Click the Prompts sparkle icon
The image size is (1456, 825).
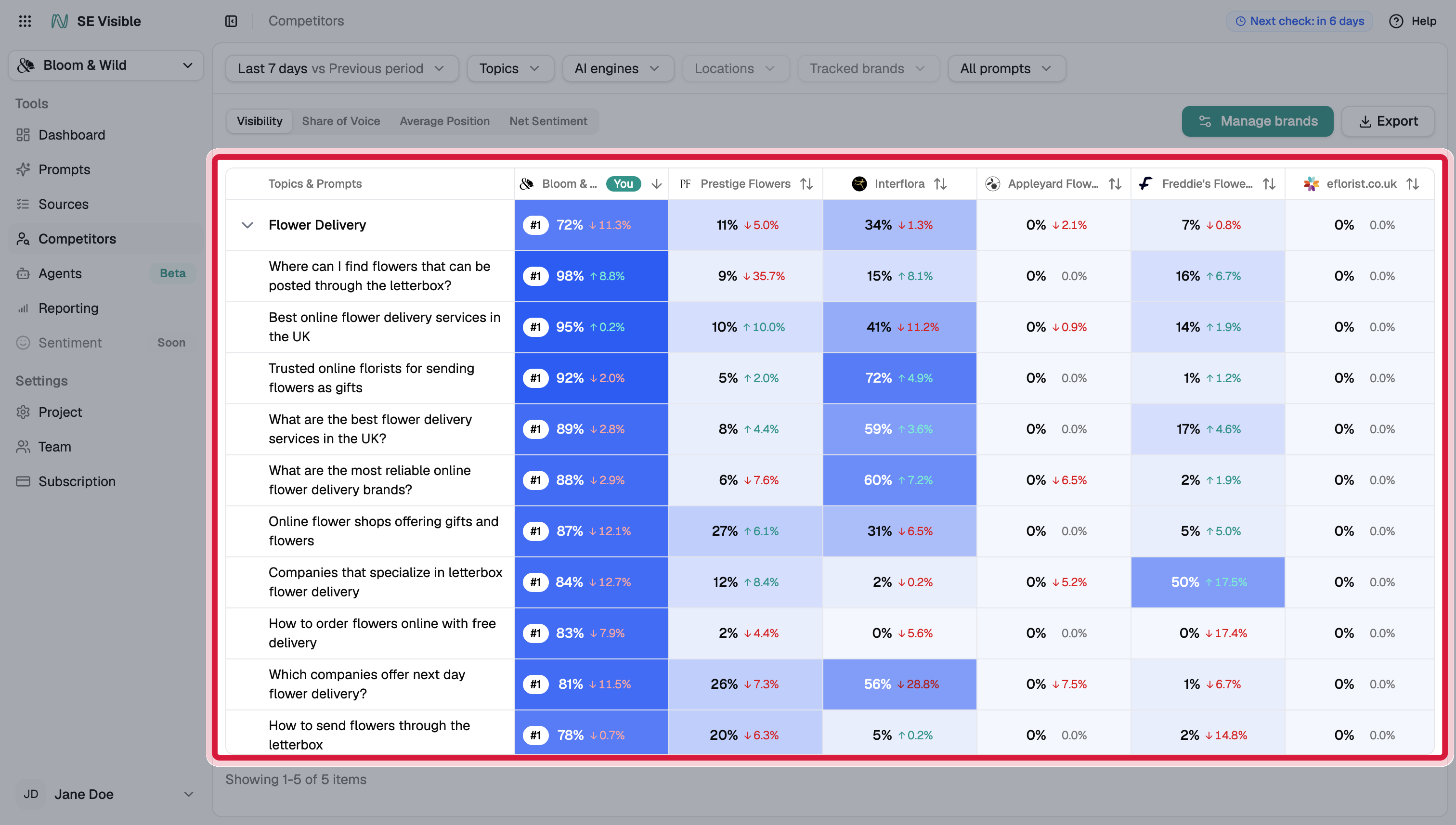(x=23, y=169)
